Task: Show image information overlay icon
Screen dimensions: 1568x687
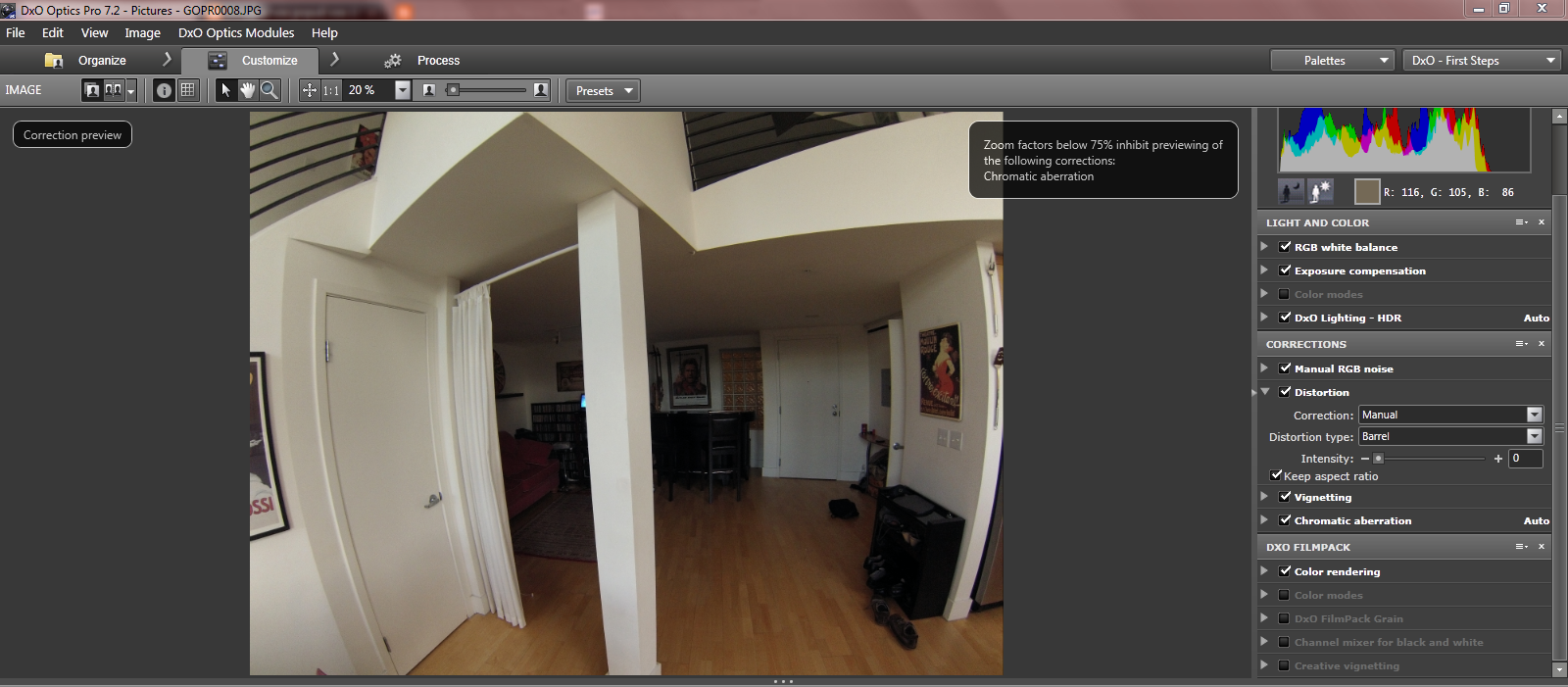Action: coord(164,90)
